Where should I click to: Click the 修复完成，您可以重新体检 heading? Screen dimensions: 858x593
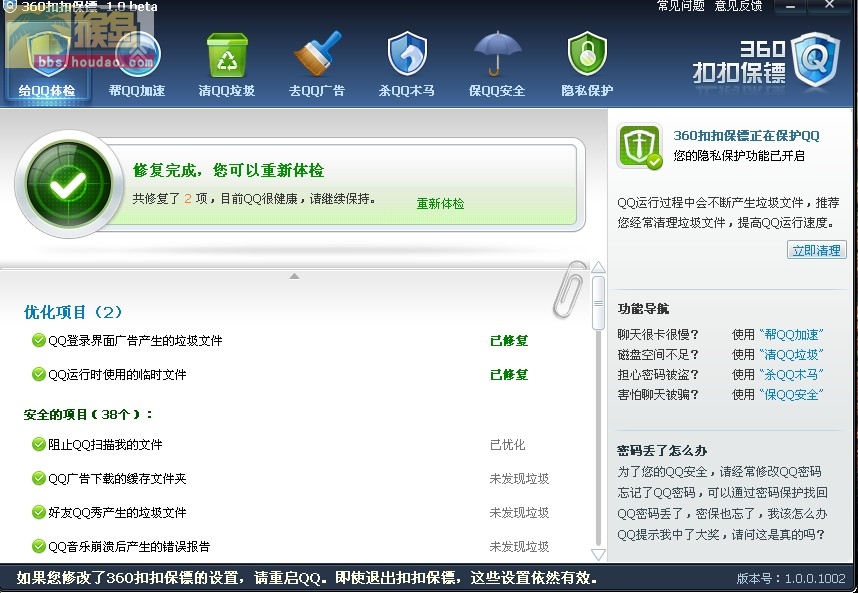(x=228, y=170)
